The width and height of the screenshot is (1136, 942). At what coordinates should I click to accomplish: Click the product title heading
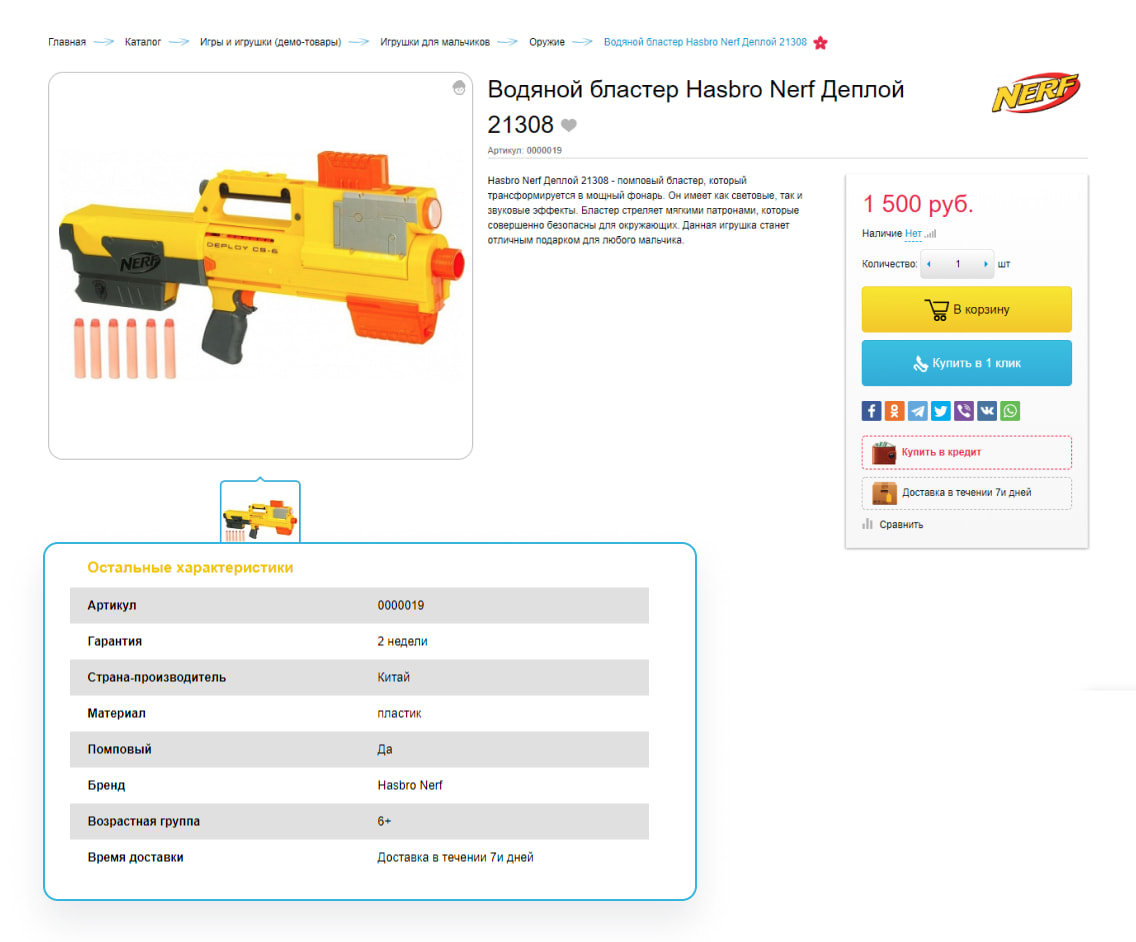[696, 107]
